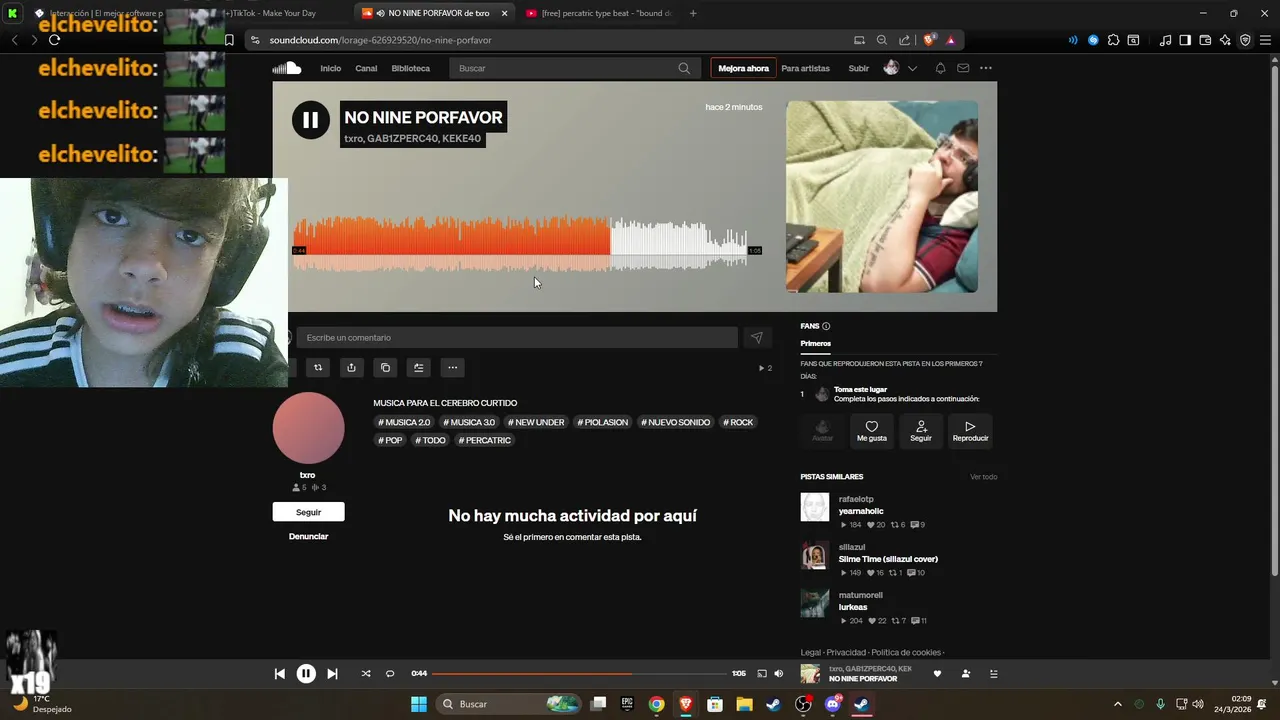1280x720 pixels.
Task: Switch to the percatric type beat YouTube tab
Action: coord(598,13)
